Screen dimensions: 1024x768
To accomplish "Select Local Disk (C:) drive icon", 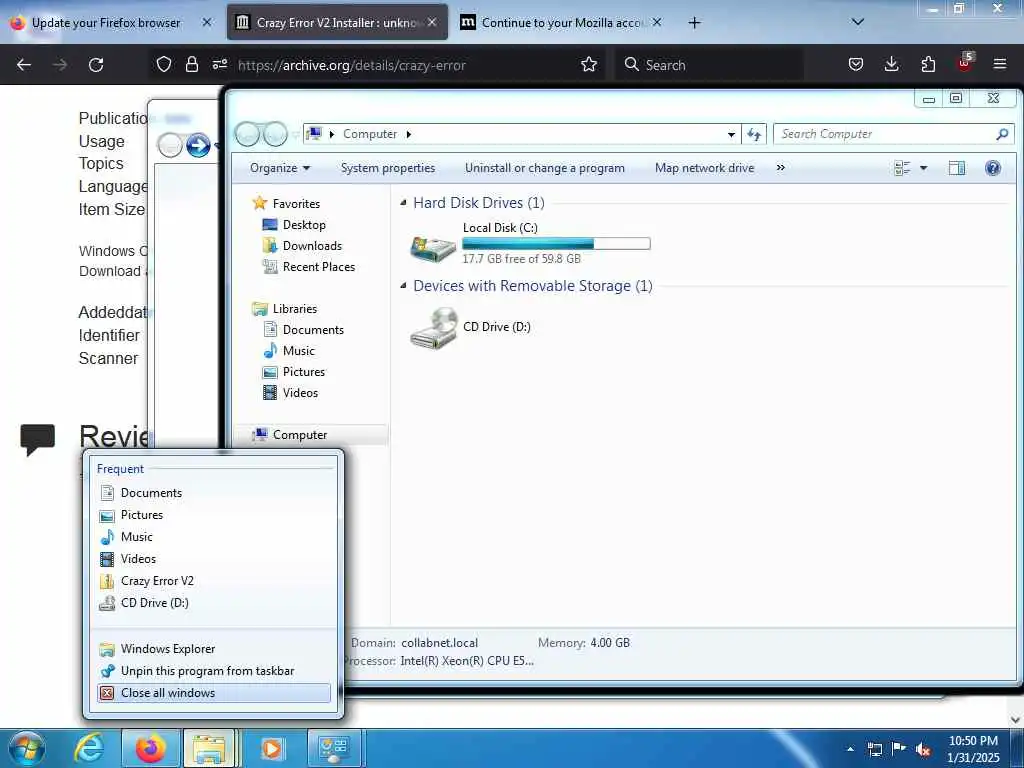I will pos(433,247).
